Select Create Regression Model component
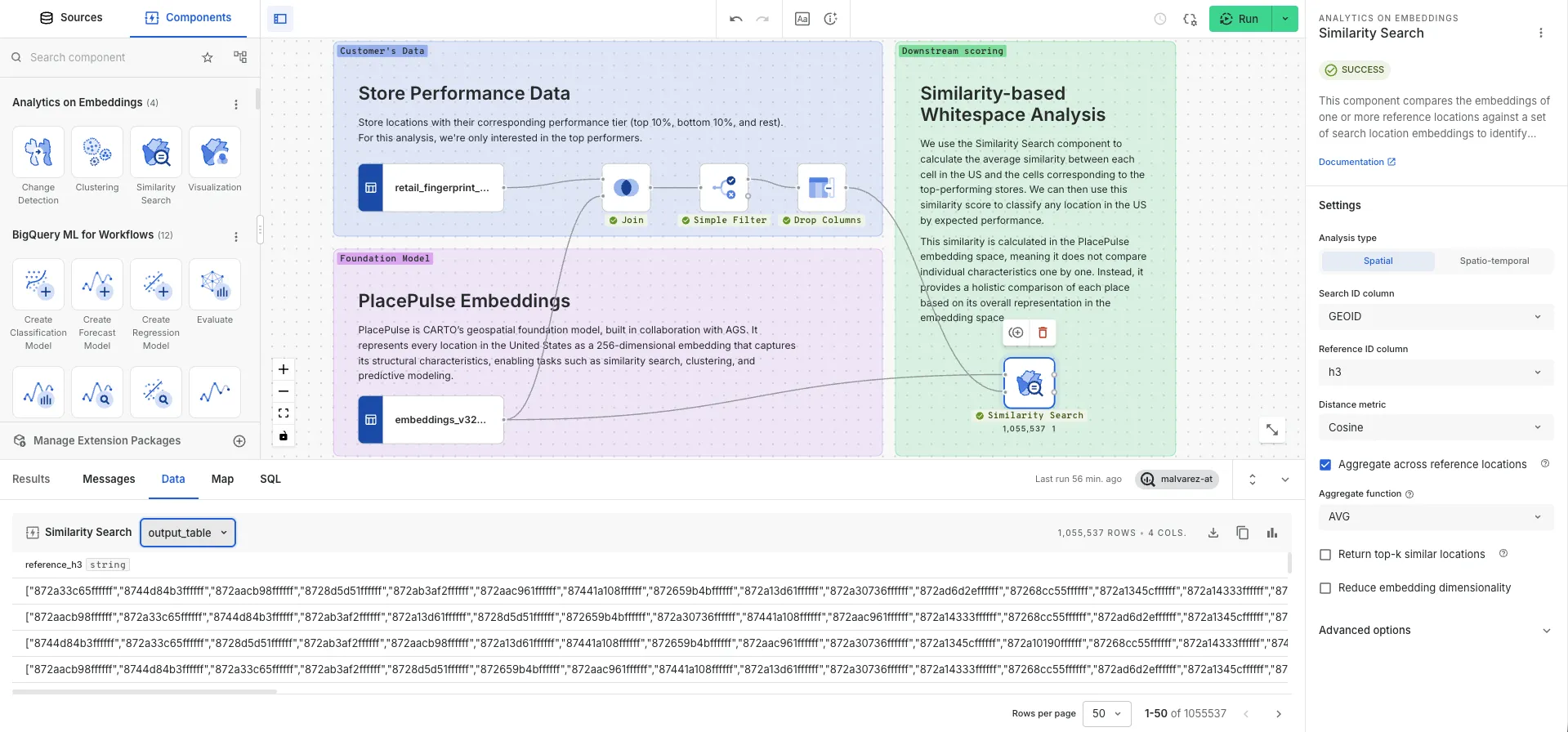Viewport: 1568px width, 732px height. click(156, 284)
